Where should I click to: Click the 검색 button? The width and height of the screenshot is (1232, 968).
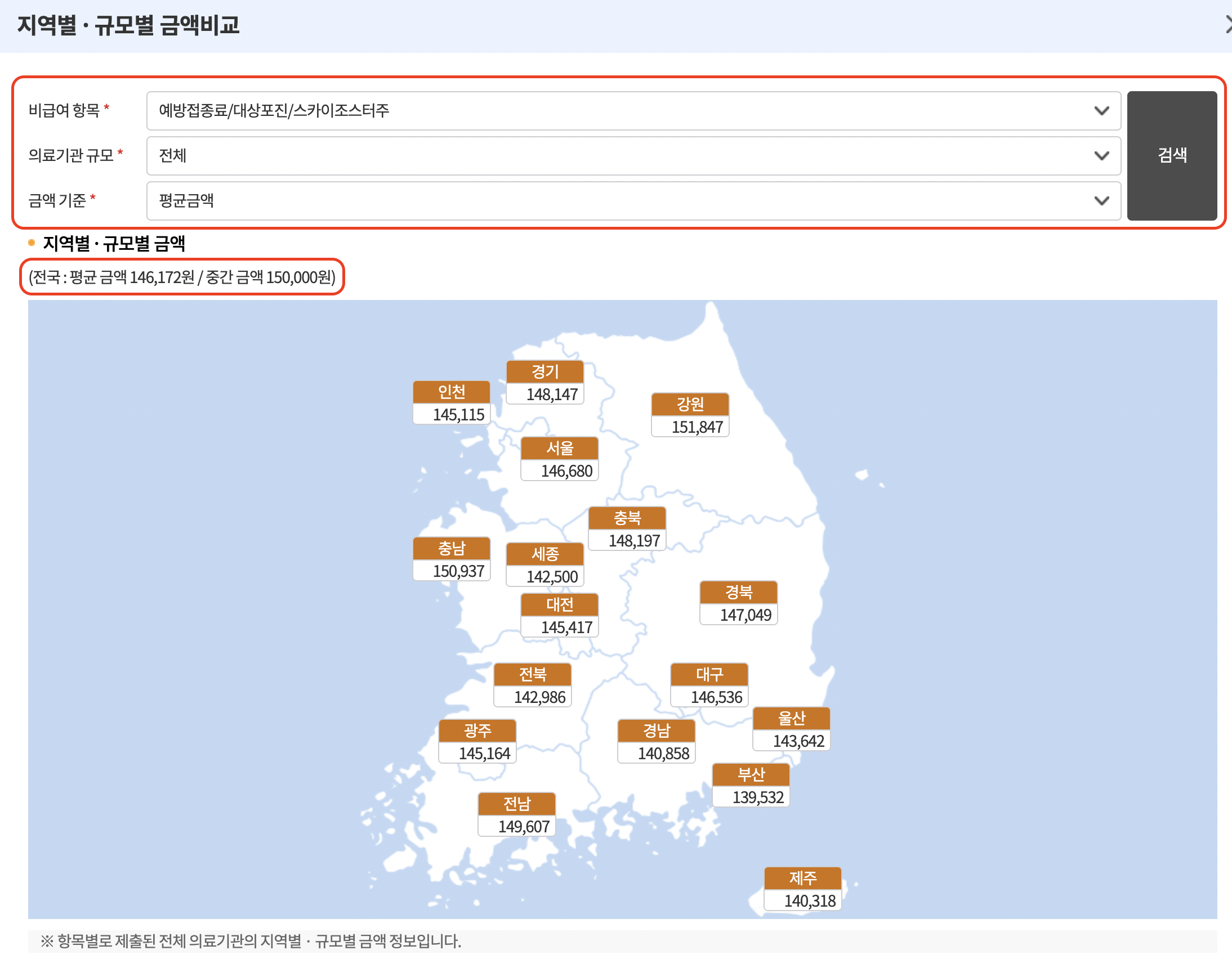pyautogui.click(x=1171, y=155)
